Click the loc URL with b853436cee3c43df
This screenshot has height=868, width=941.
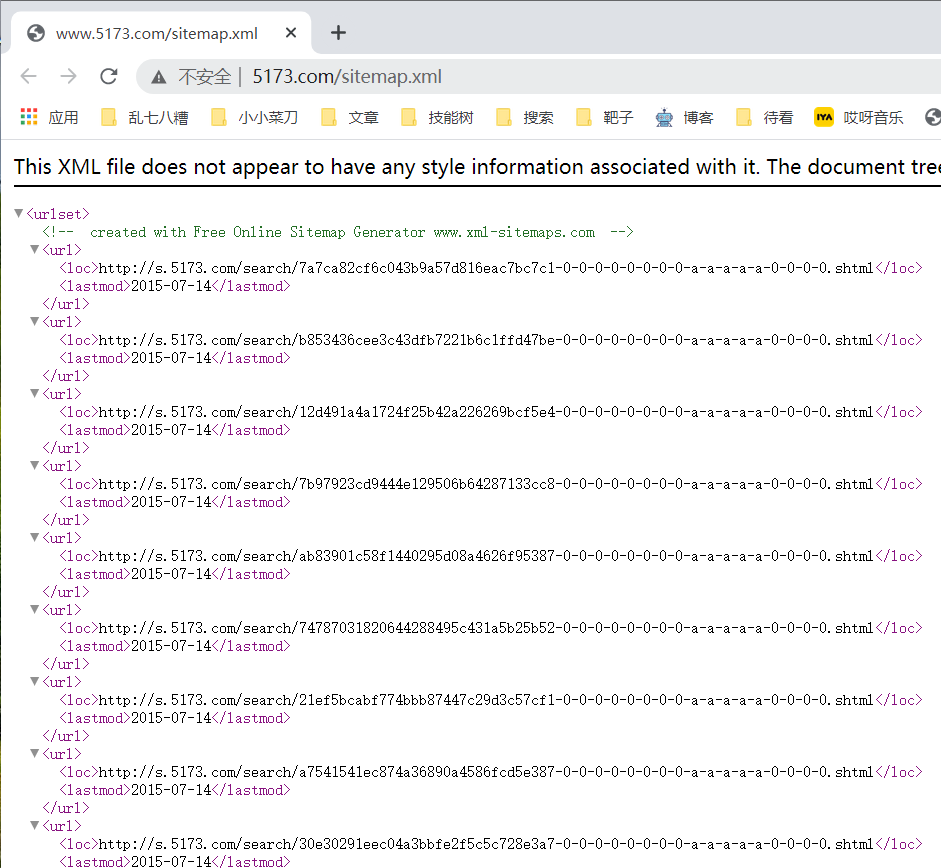[486, 340]
